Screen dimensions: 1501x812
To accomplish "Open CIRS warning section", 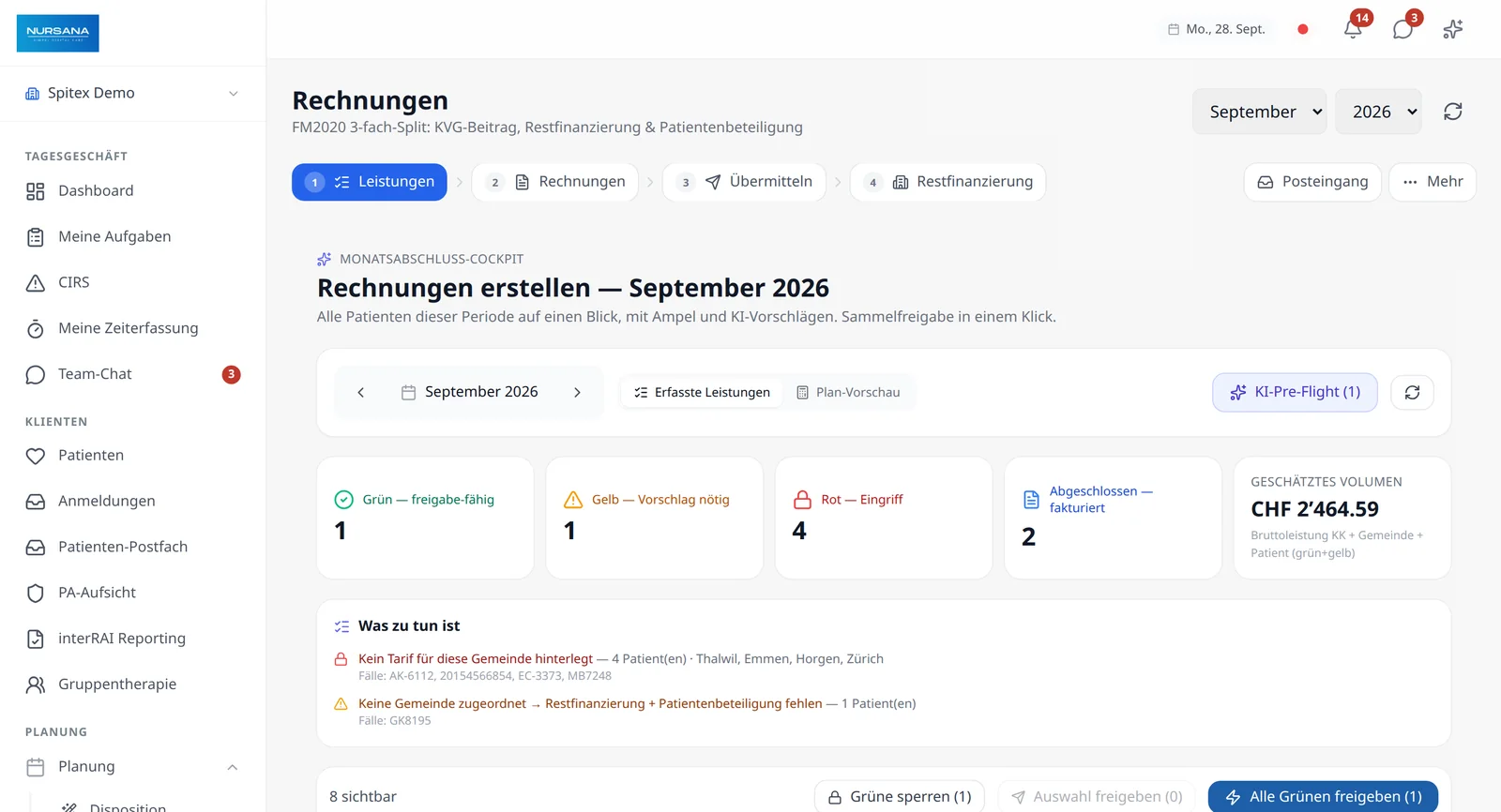I will 132,282.
